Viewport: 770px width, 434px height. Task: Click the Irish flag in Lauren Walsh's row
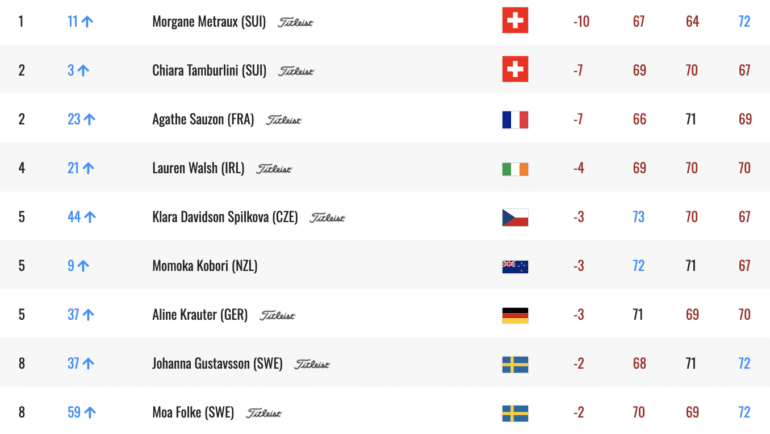coord(515,169)
